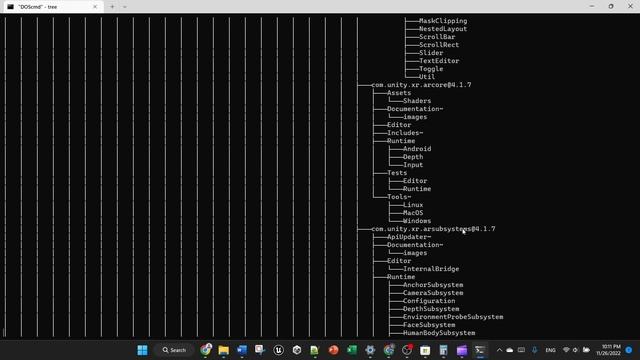Viewport: 640px width, 360px height.
Task: Open the Unity Hub taskbar icon
Action: point(297,350)
